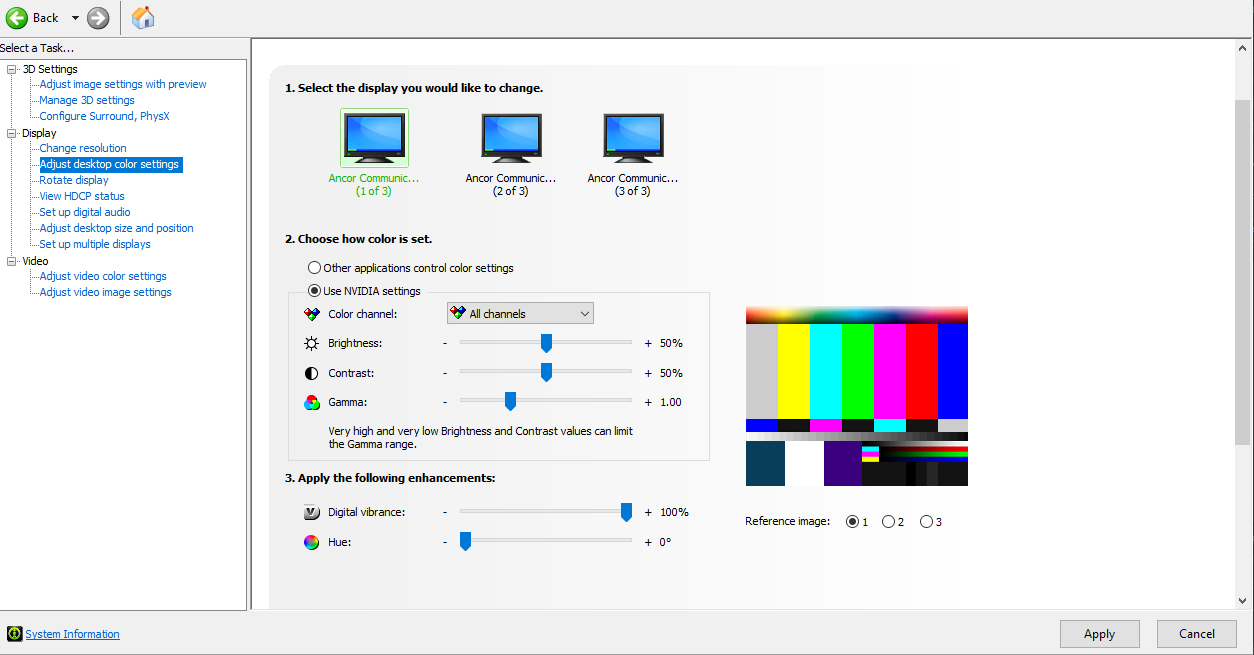This screenshot has width=1254, height=655.
Task: Open Adjust video image settings
Action: [106, 292]
